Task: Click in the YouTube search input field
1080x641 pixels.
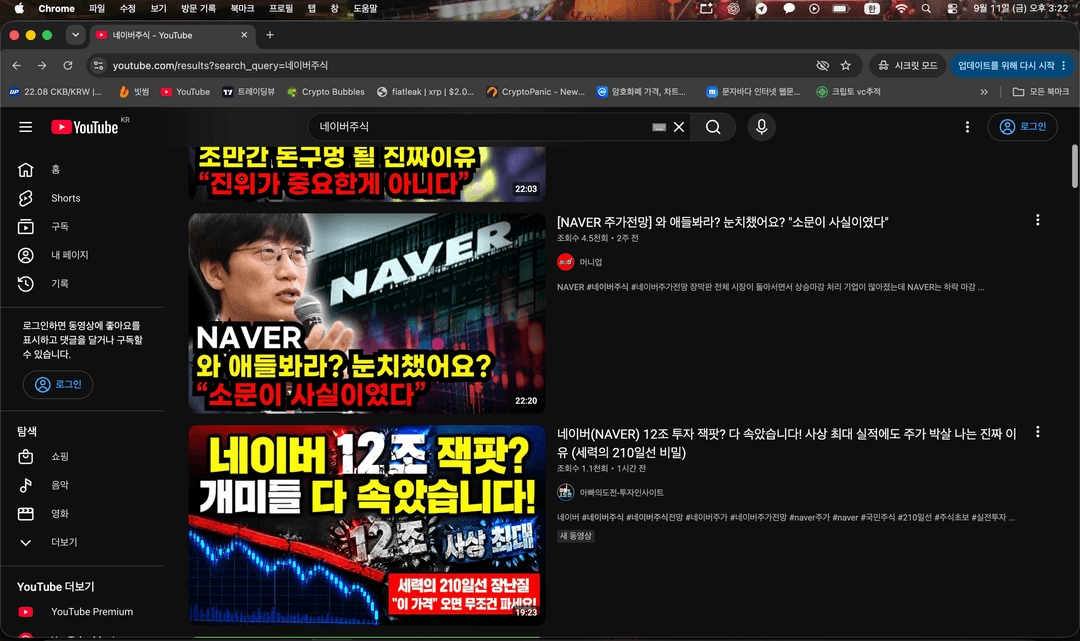Action: pyautogui.click(x=482, y=127)
